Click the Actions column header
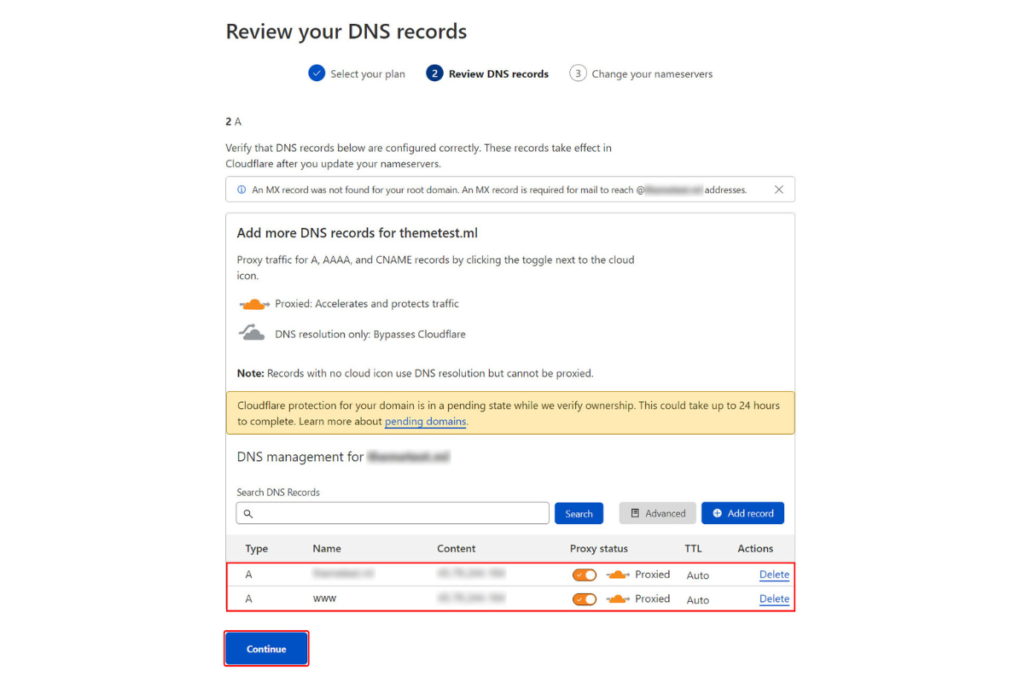The width and height of the screenshot is (1024, 683). point(755,548)
